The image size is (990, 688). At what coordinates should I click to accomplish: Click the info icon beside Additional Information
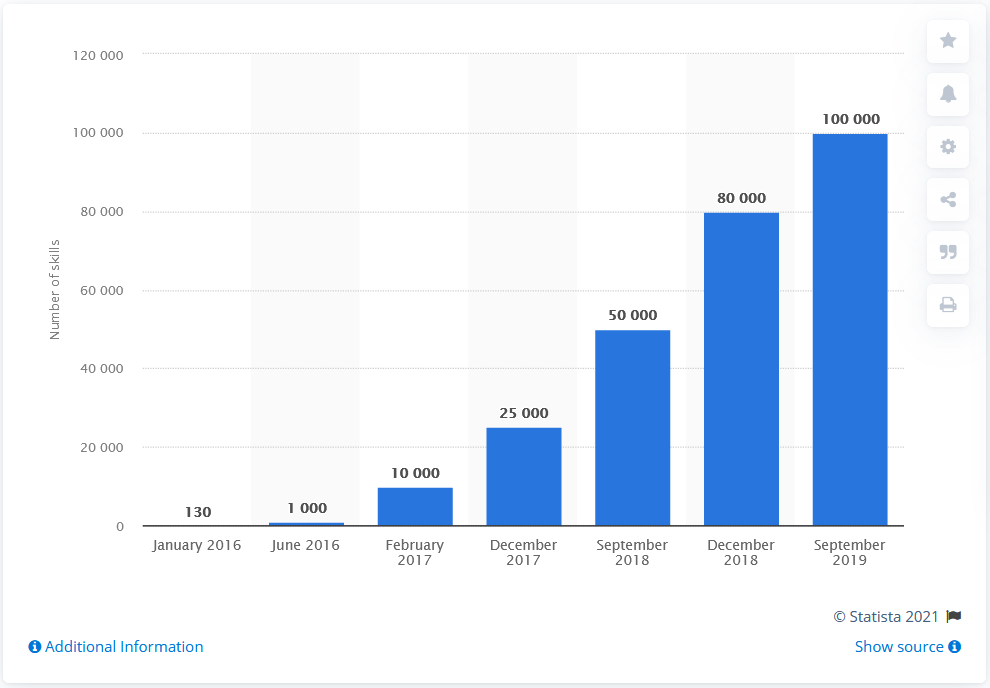pos(35,647)
